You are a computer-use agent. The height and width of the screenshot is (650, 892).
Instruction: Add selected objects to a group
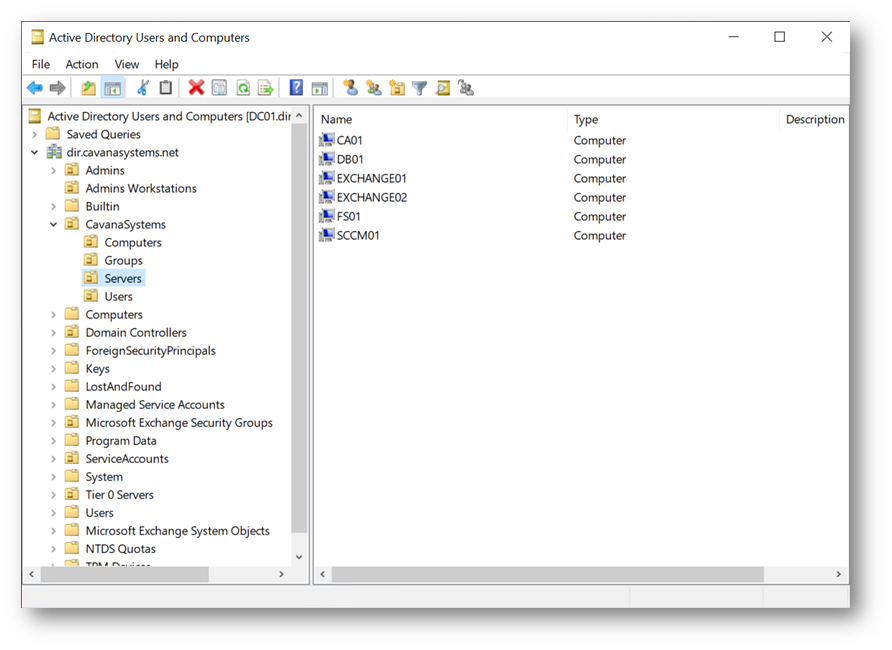tap(466, 88)
